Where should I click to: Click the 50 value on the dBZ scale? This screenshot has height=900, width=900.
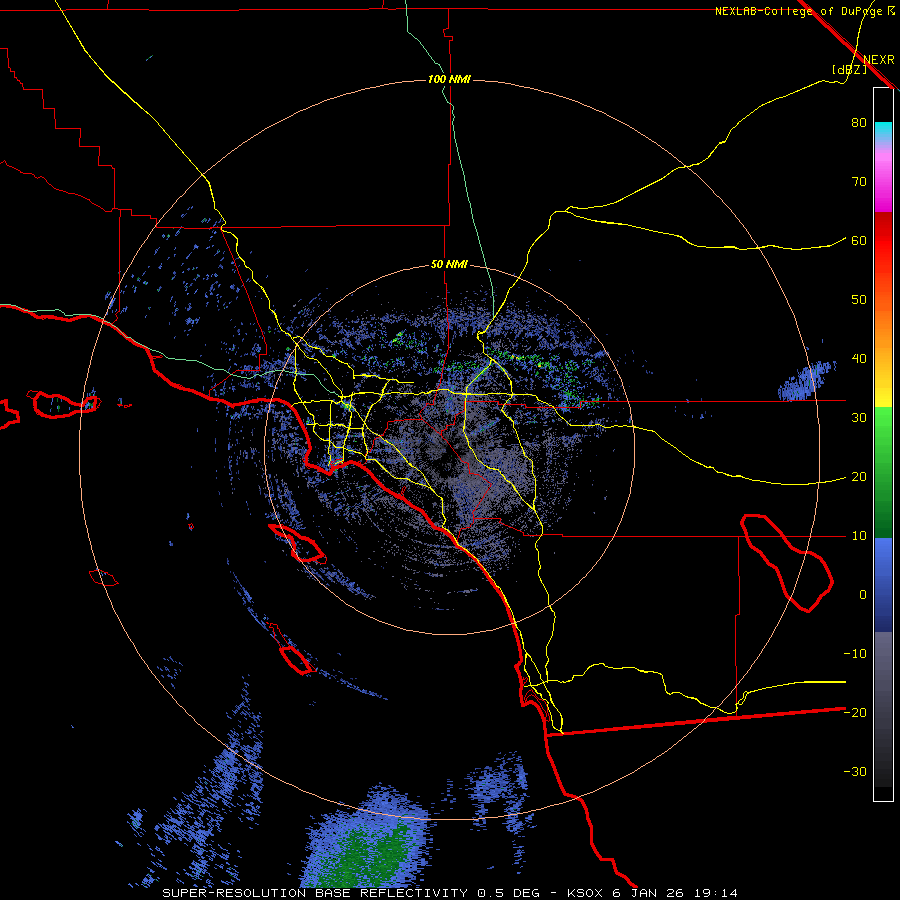click(x=859, y=300)
